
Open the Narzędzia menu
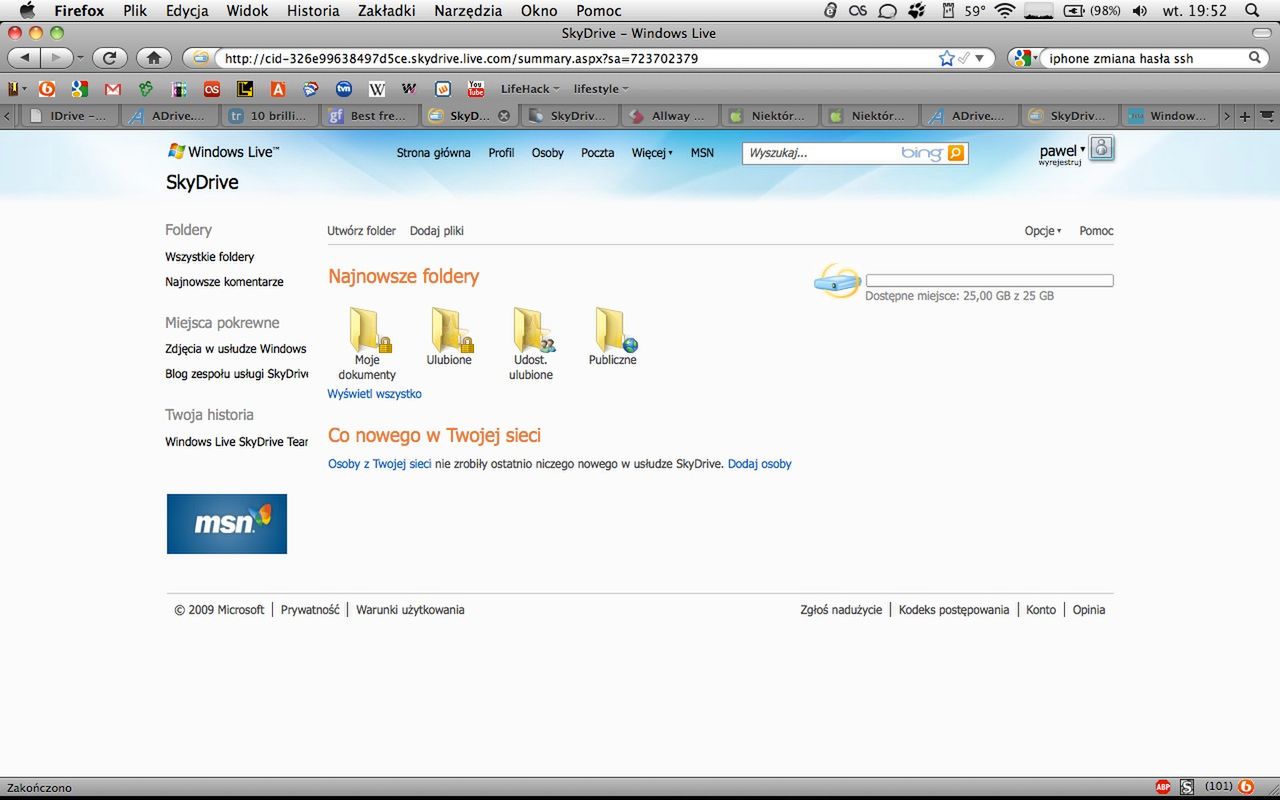point(468,11)
